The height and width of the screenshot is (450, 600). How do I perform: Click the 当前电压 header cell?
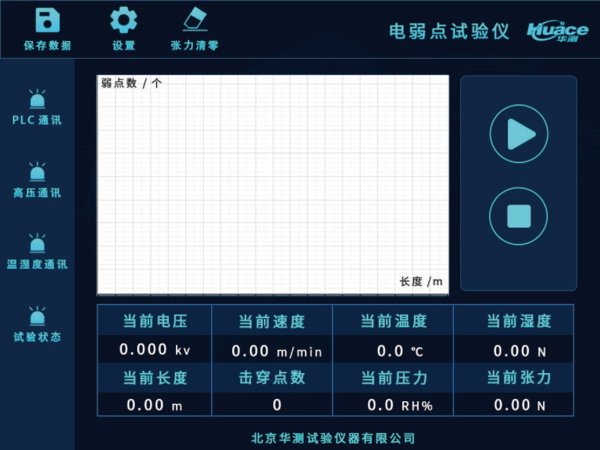155,321
